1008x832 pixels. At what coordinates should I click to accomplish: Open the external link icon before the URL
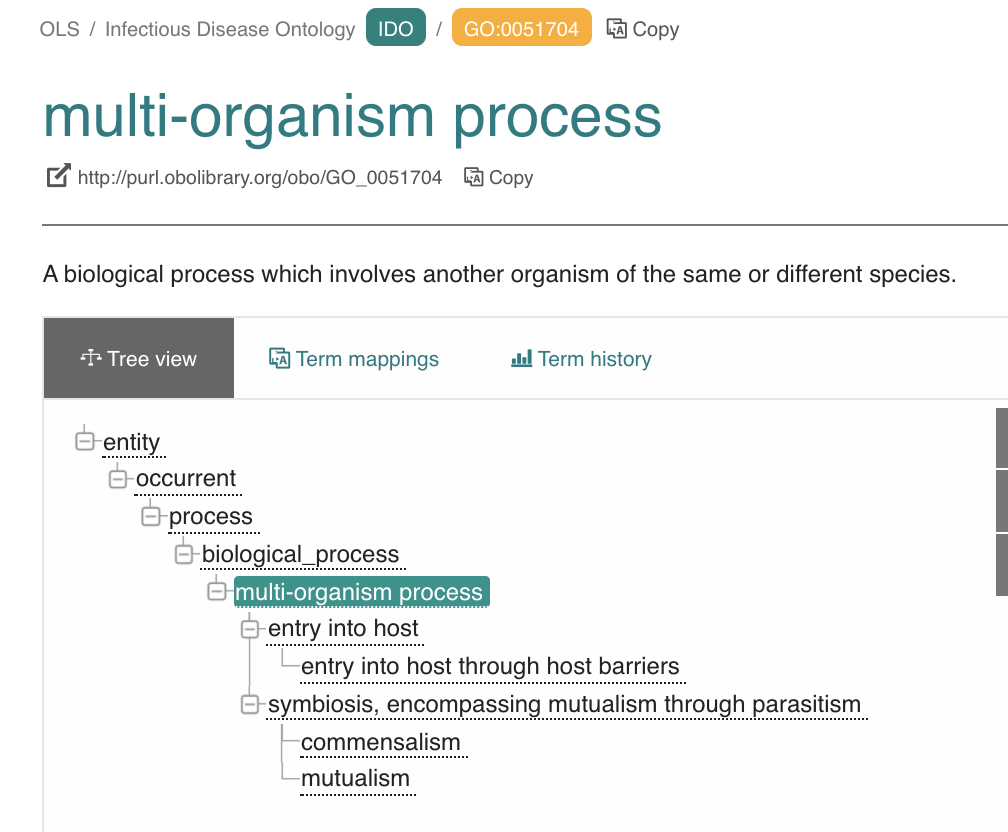57,175
